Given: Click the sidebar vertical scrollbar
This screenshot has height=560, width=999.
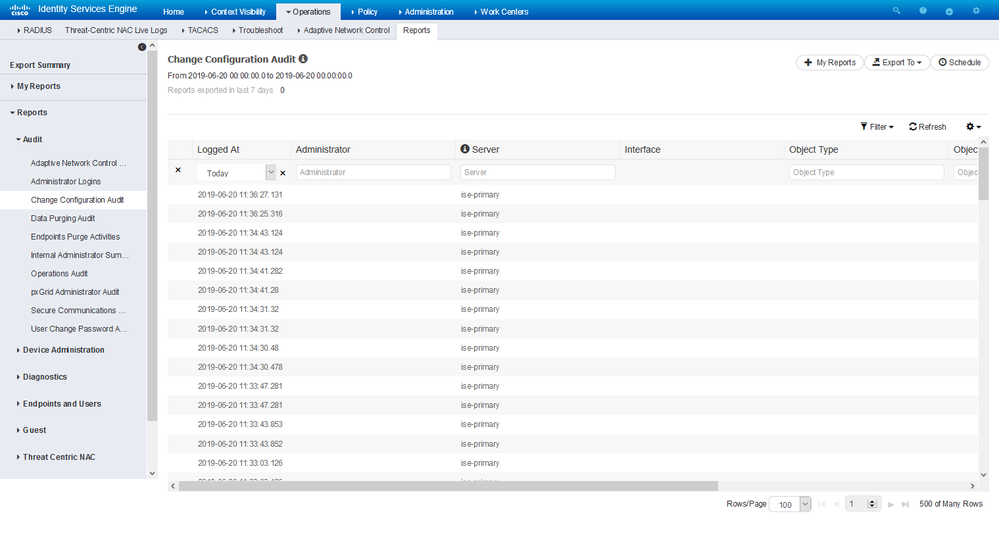Looking at the screenshot, I should [x=152, y=236].
